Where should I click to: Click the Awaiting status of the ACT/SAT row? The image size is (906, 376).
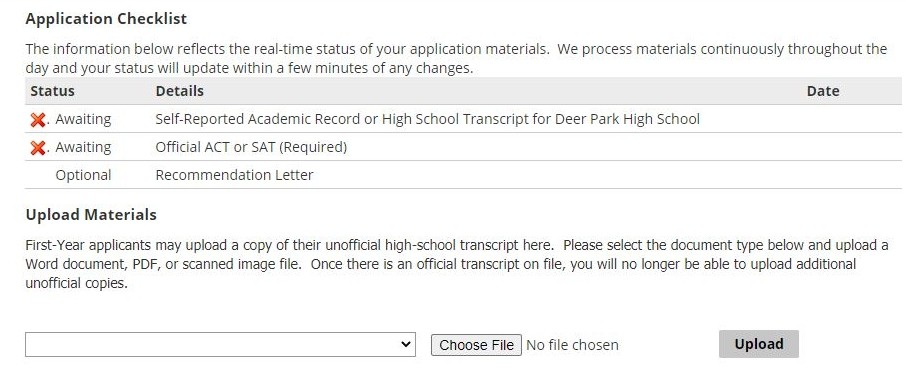(83, 147)
